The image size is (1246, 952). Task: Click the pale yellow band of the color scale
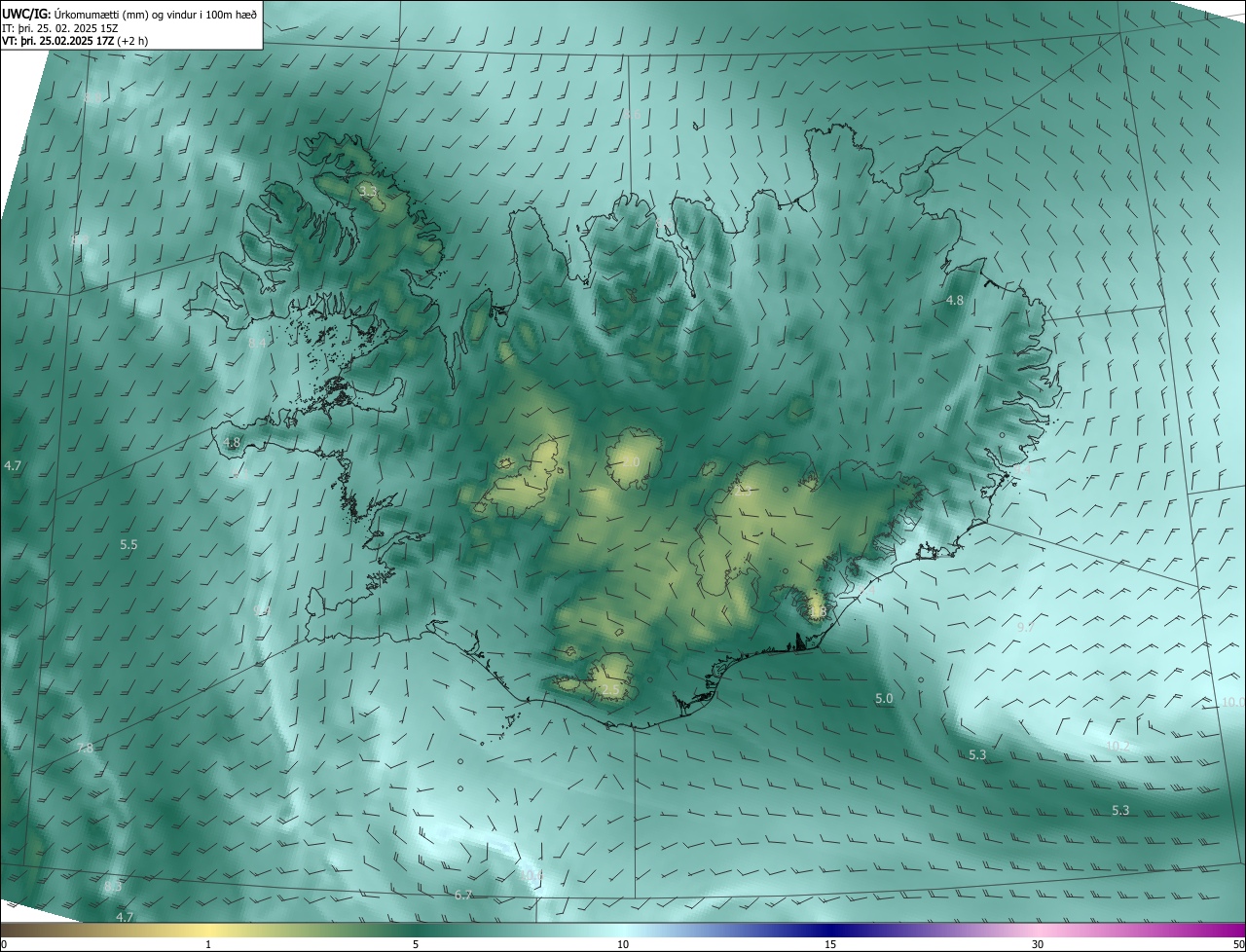pyautogui.click(x=209, y=930)
